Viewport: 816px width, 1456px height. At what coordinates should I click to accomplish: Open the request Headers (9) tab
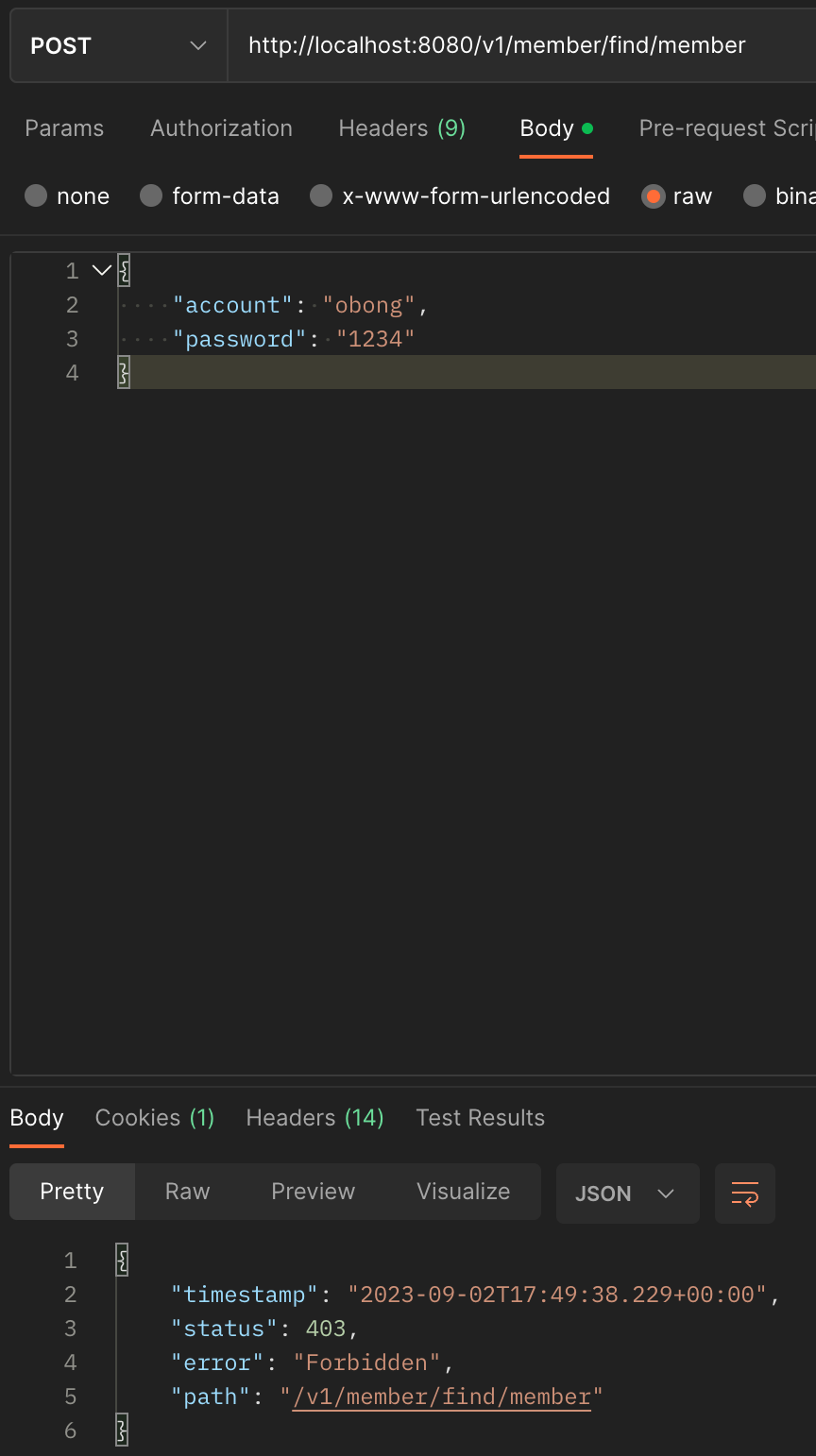(x=402, y=128)
